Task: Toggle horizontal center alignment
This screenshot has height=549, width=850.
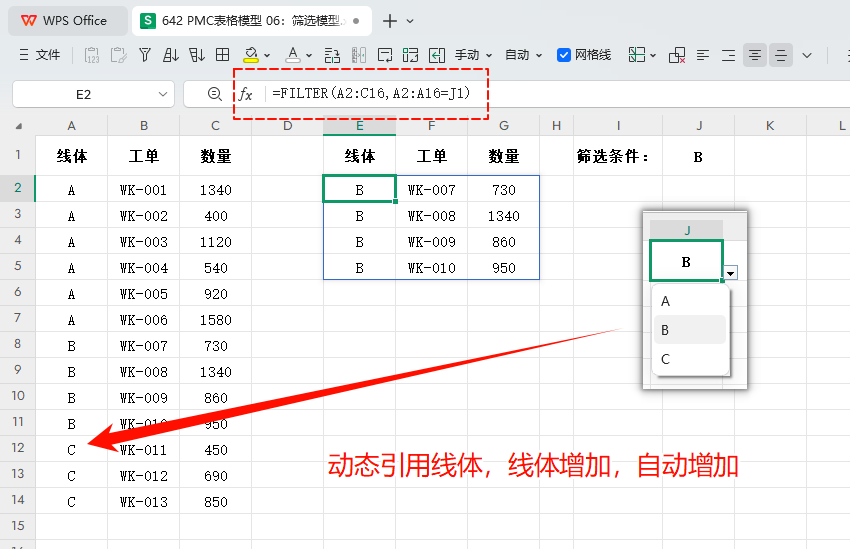Action: [x=755, y=55]
